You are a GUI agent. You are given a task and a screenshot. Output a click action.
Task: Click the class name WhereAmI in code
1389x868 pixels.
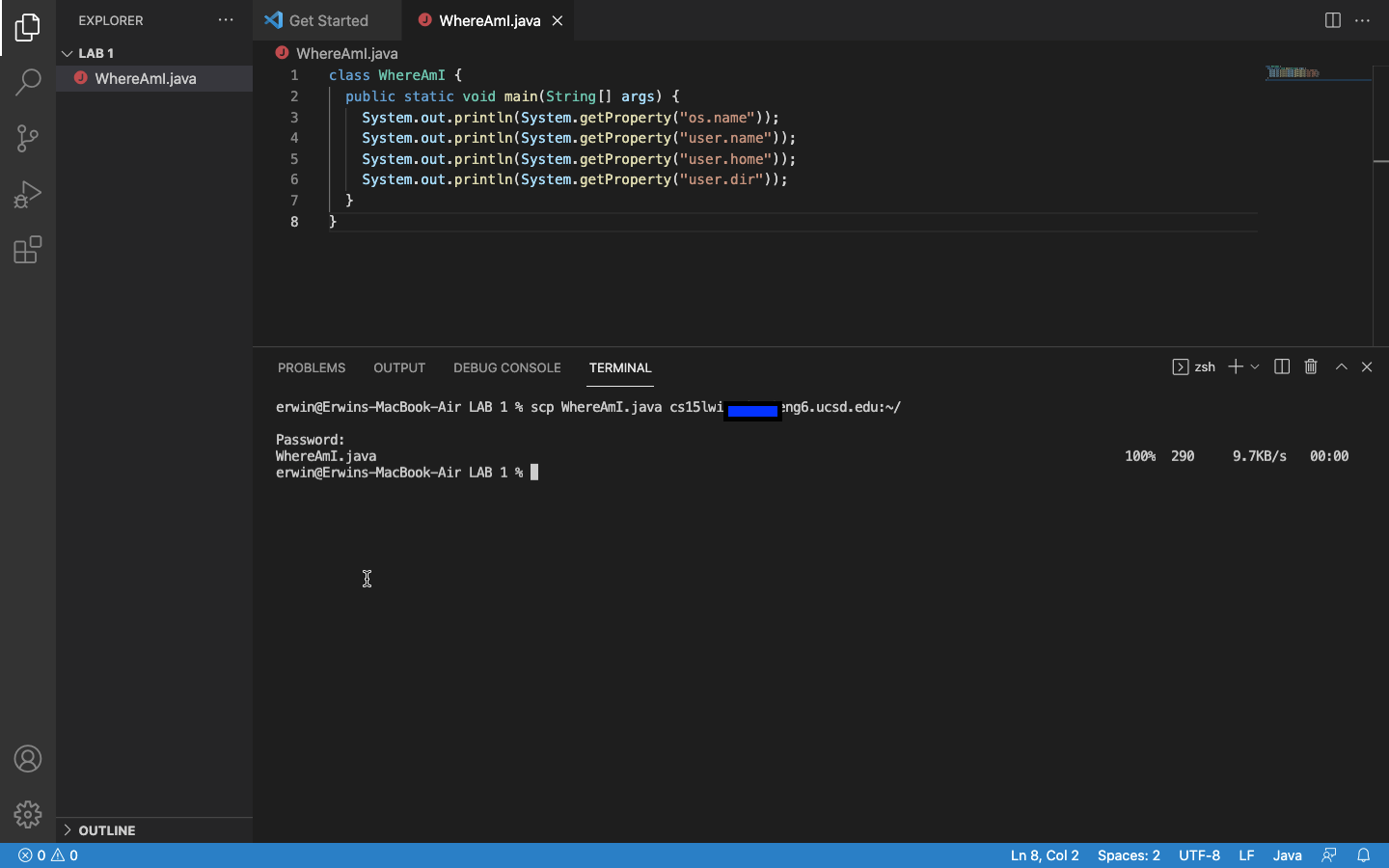[412, 75]
